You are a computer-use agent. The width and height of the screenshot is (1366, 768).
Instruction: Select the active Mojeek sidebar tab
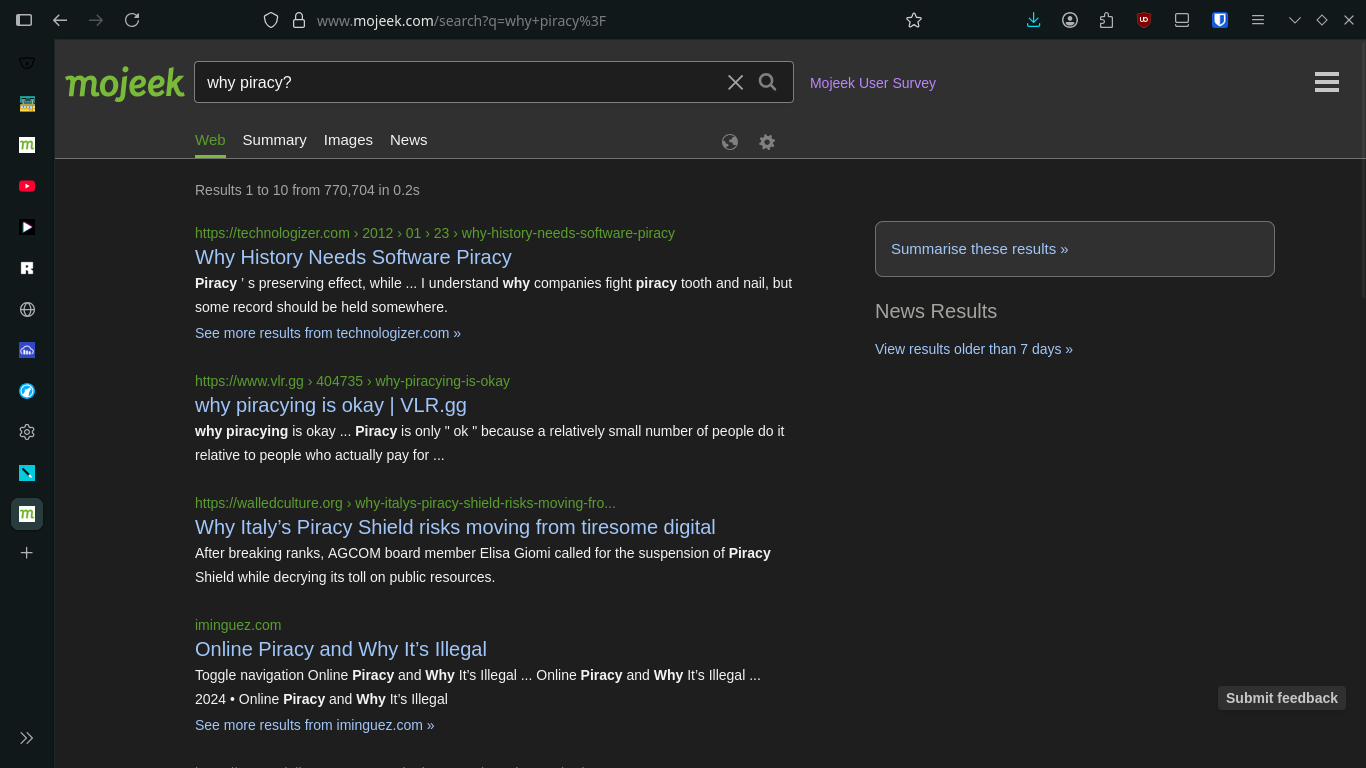[27, 514]
